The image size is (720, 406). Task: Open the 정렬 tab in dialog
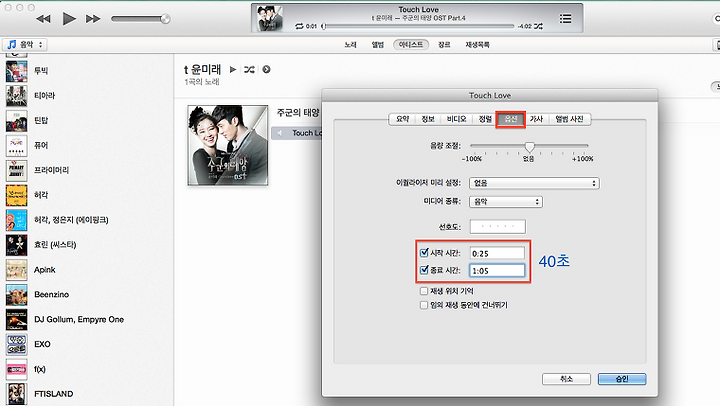pyautogui.click(x=485, y=119)
